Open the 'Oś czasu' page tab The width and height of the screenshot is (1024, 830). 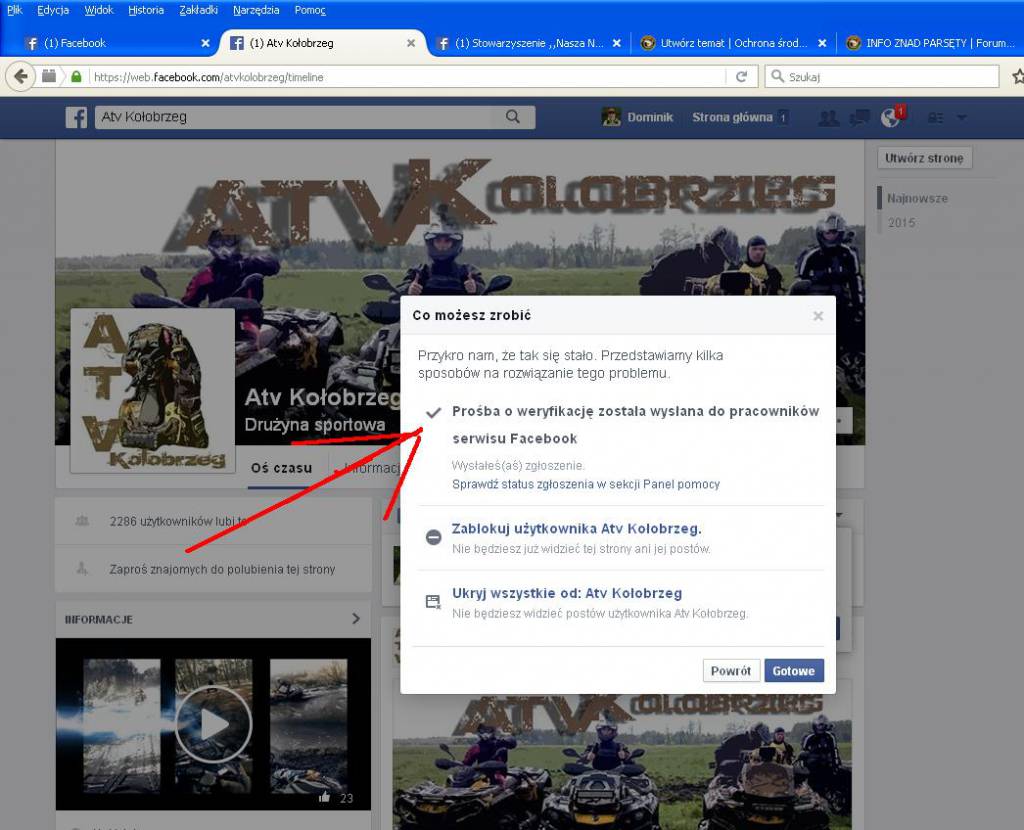281,468
